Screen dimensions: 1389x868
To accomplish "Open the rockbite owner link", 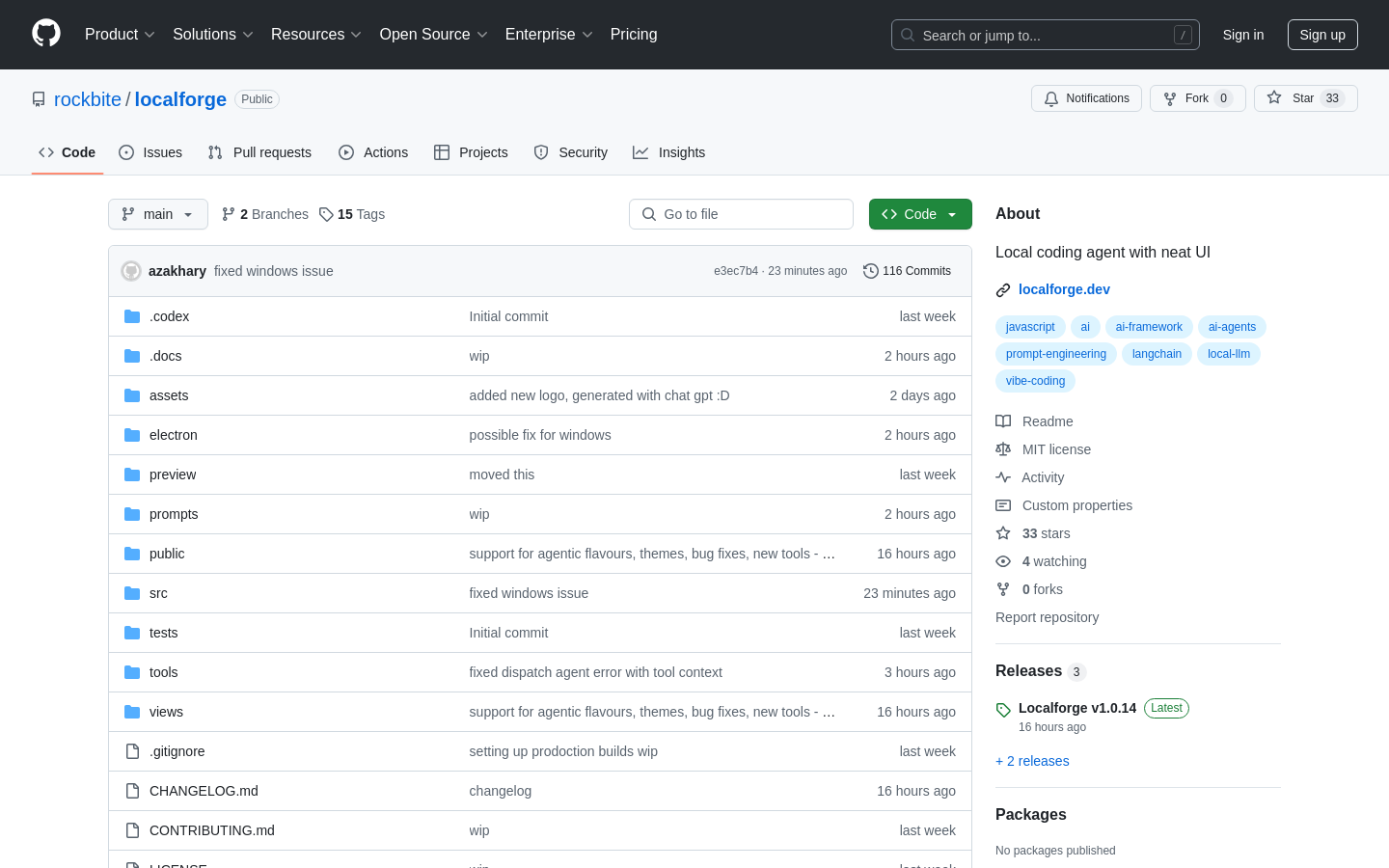I will pyautogui.click(x=88, y=99).
